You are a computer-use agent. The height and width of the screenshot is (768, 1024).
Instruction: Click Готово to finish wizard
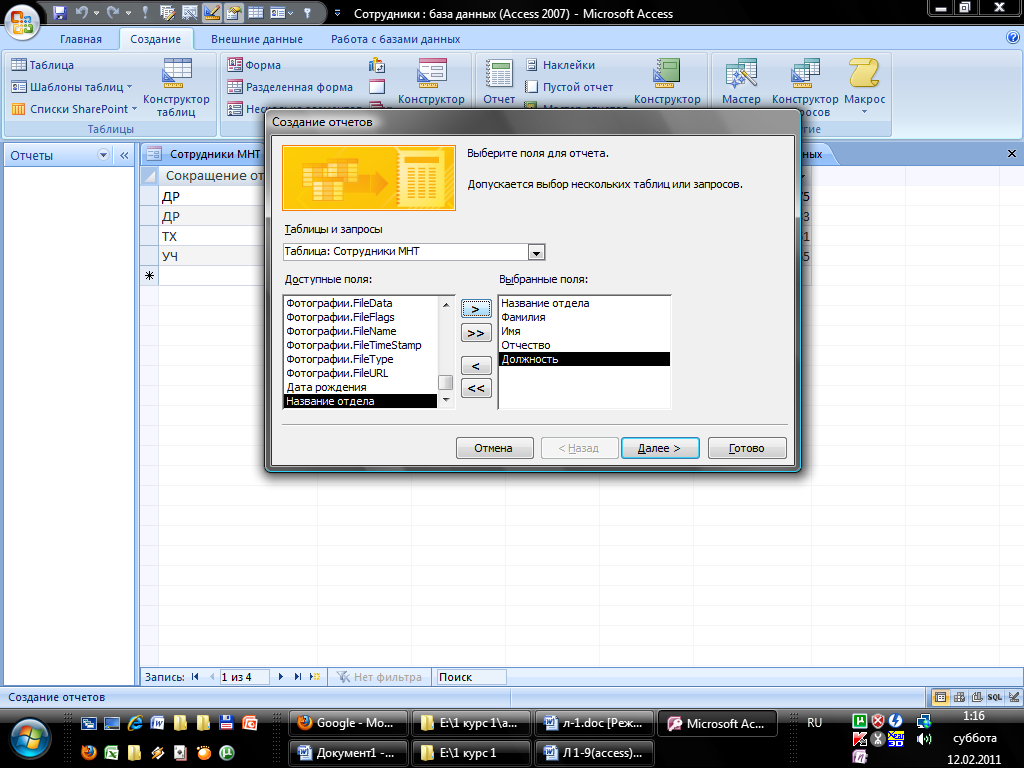(x=746, y=448)
